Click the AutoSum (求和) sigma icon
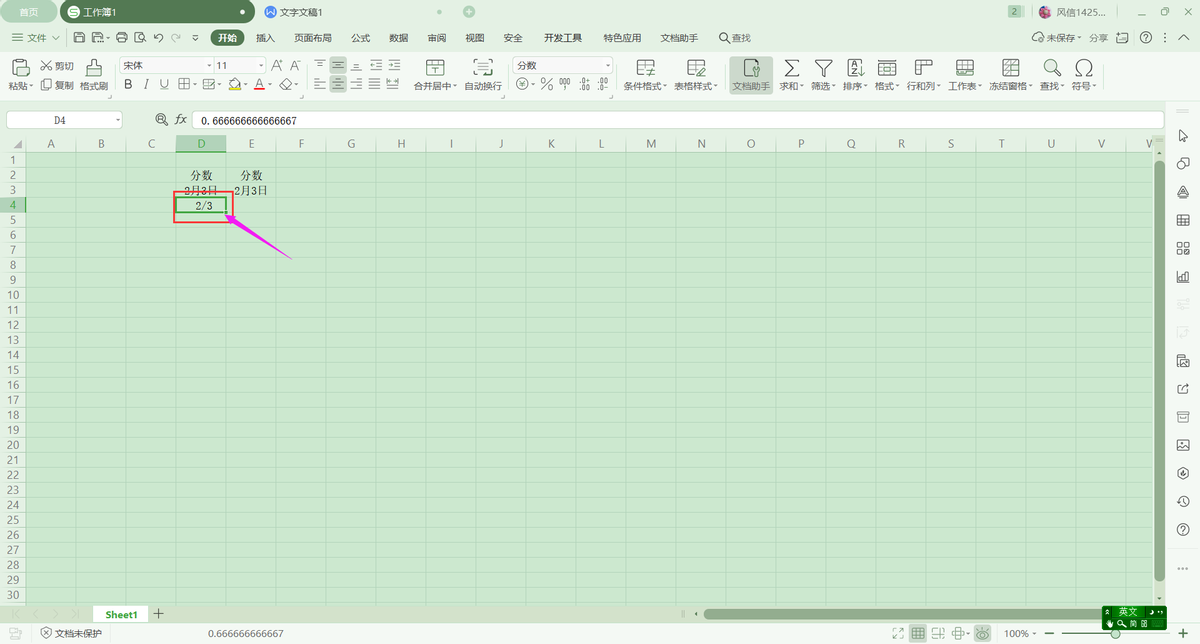The height and width of the screenshot is (644, 1200). pyautogui.click(x=791, y=68)
